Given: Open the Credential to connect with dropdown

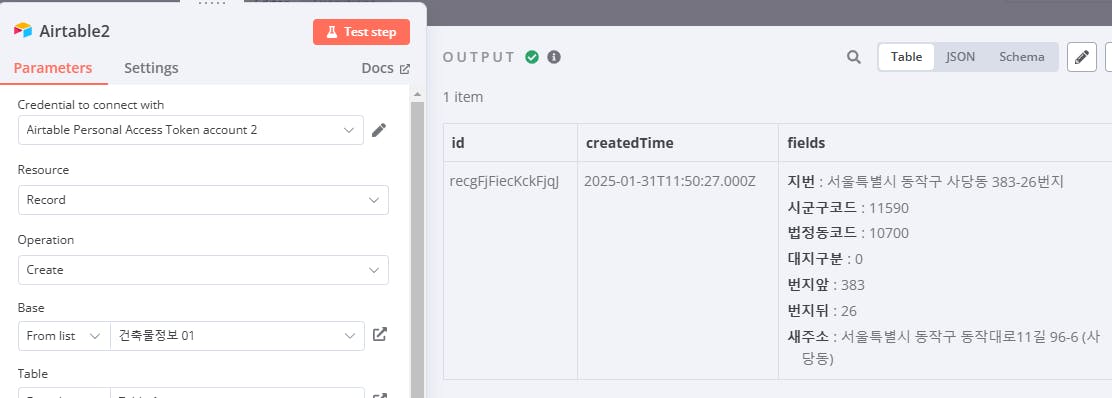Looking at the screenshot, I should tap(191, 130).
